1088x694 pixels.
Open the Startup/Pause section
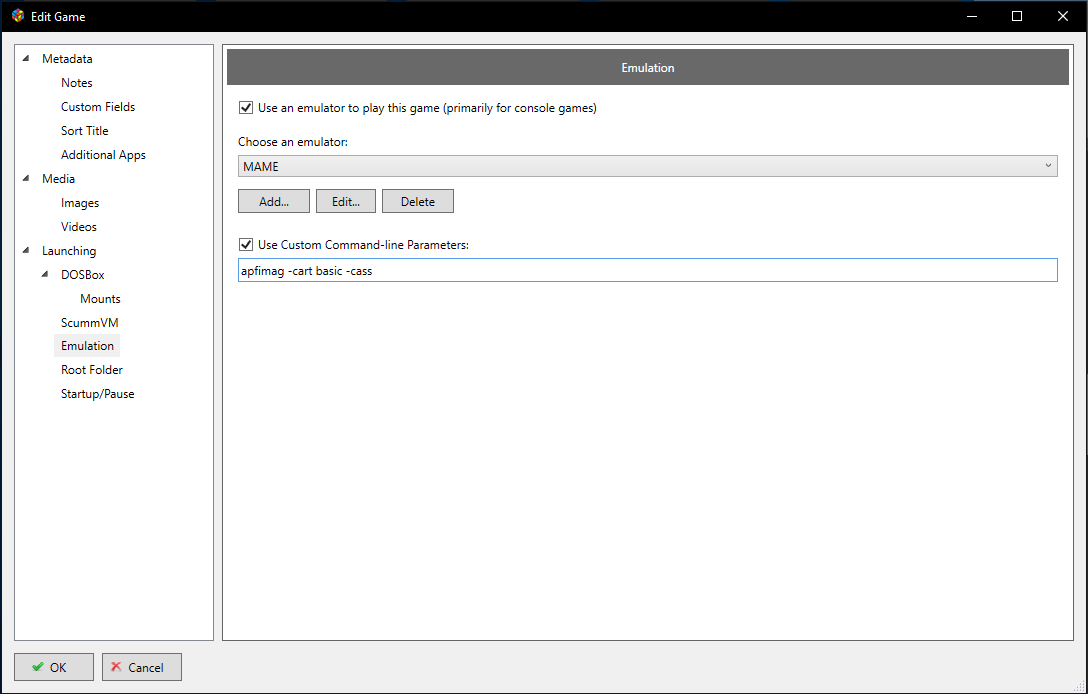pos(97,393)
